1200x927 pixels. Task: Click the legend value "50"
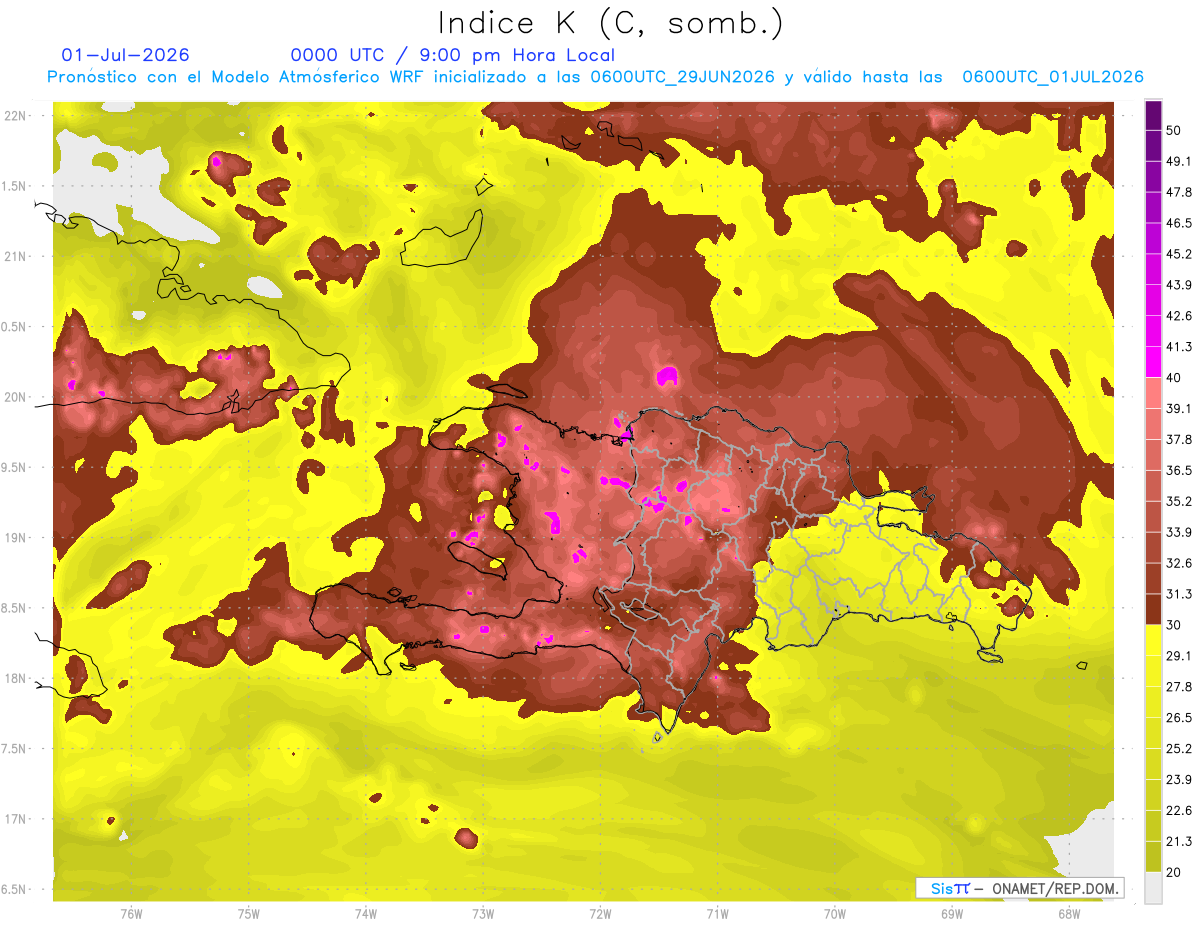[1175, 130]
